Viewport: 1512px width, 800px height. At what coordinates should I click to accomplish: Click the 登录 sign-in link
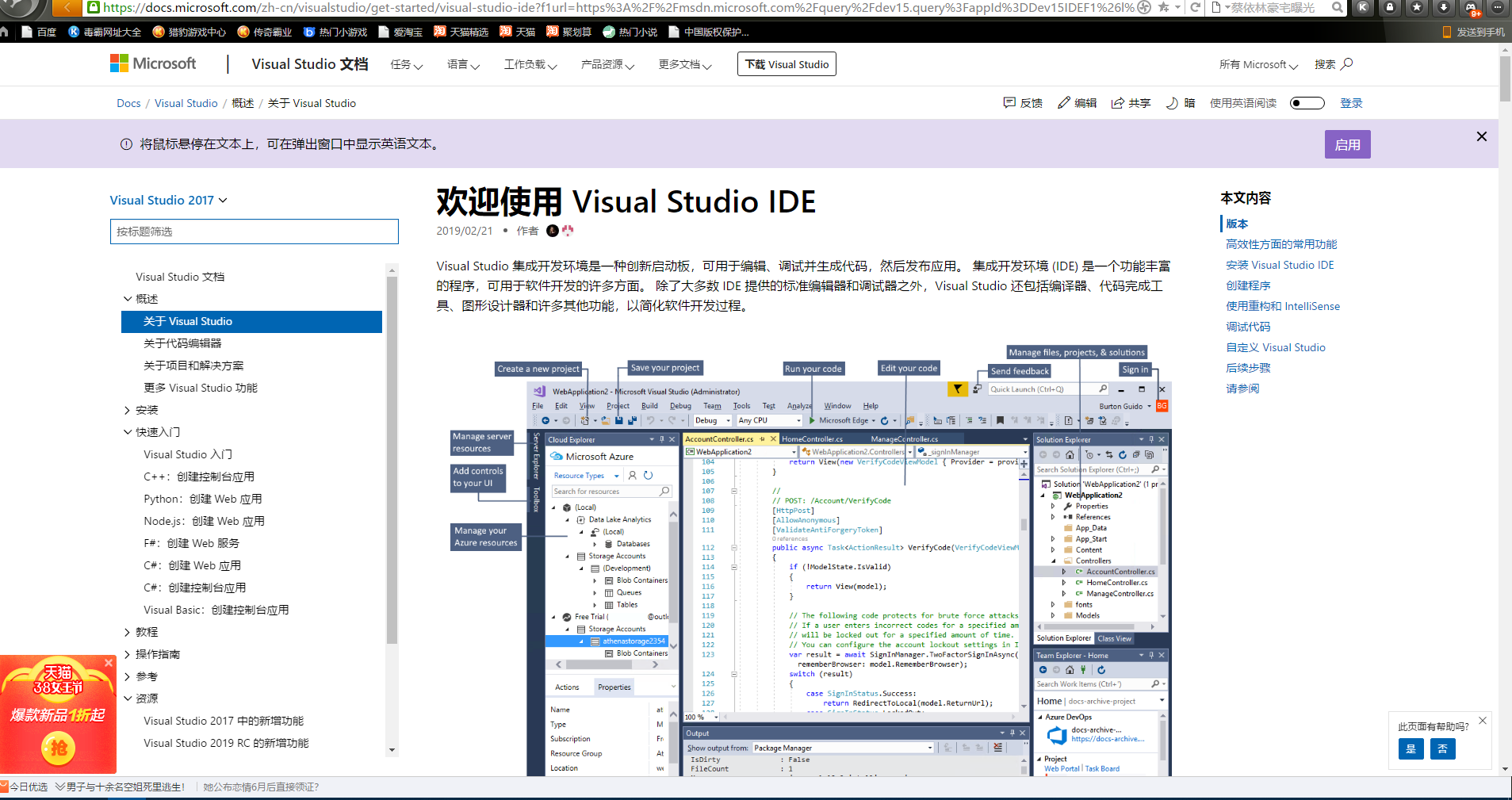tap(1351, 103)
